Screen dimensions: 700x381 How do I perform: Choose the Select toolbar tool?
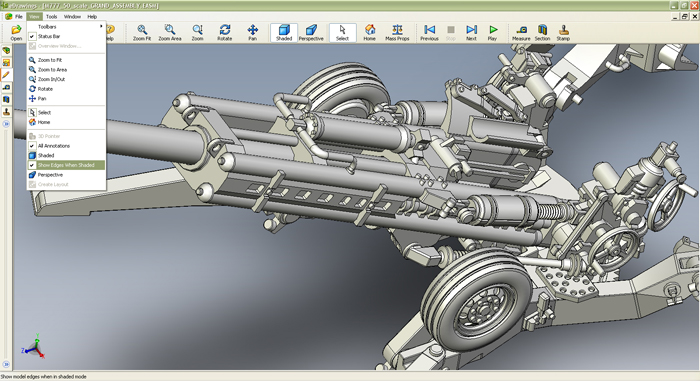coord(342,33)
